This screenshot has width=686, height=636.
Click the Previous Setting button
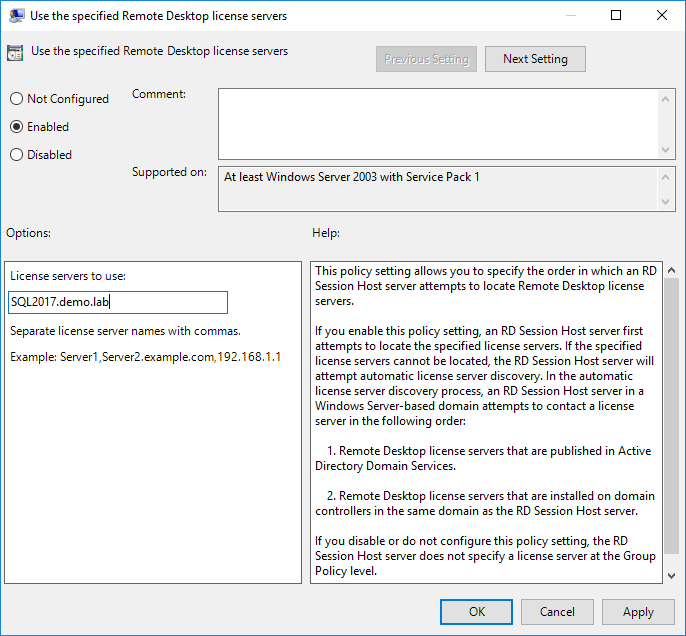tap(426, 59)
